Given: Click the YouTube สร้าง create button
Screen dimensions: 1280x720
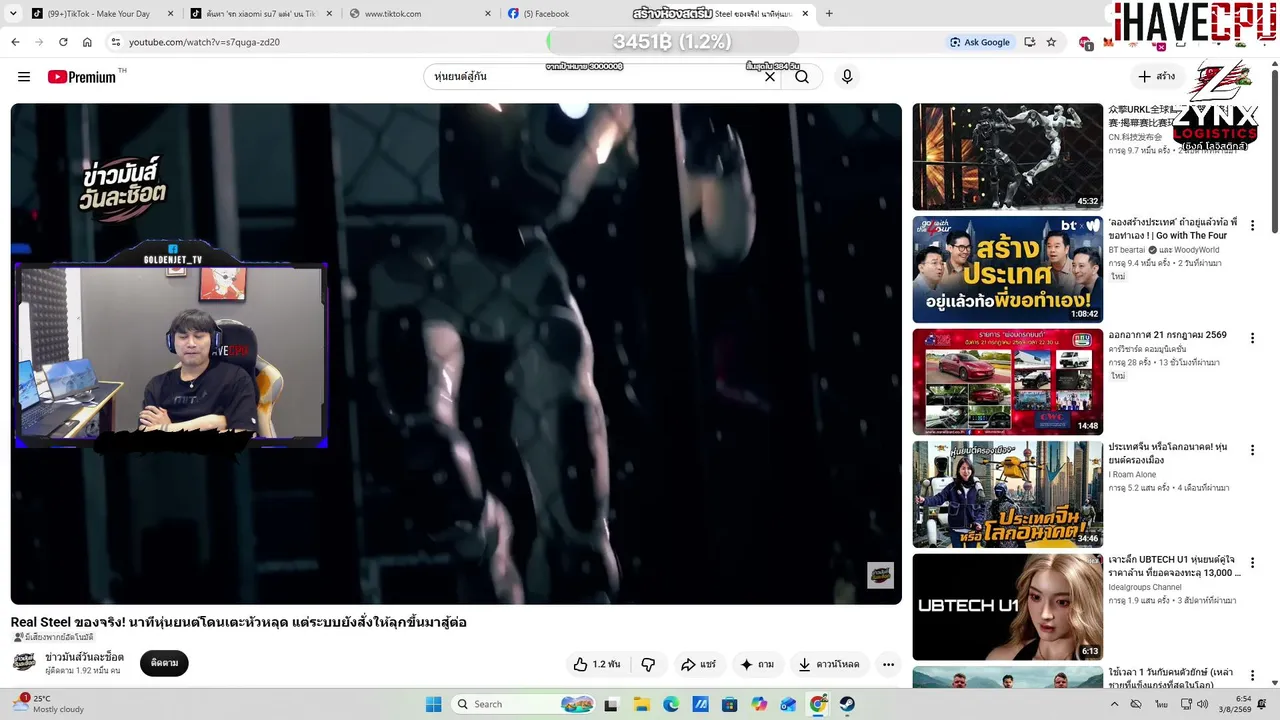Looking at the screenshot, I should pos(1156,77).
